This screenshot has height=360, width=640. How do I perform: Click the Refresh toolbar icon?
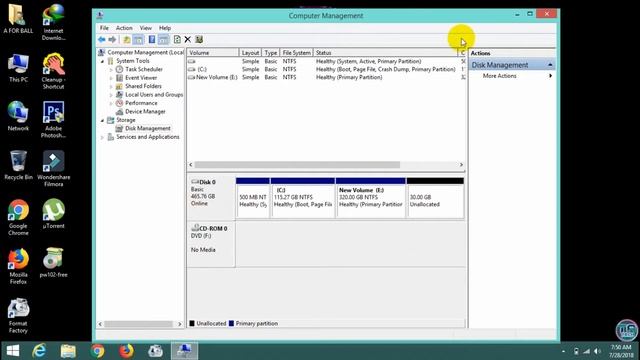tap(177, 40)
